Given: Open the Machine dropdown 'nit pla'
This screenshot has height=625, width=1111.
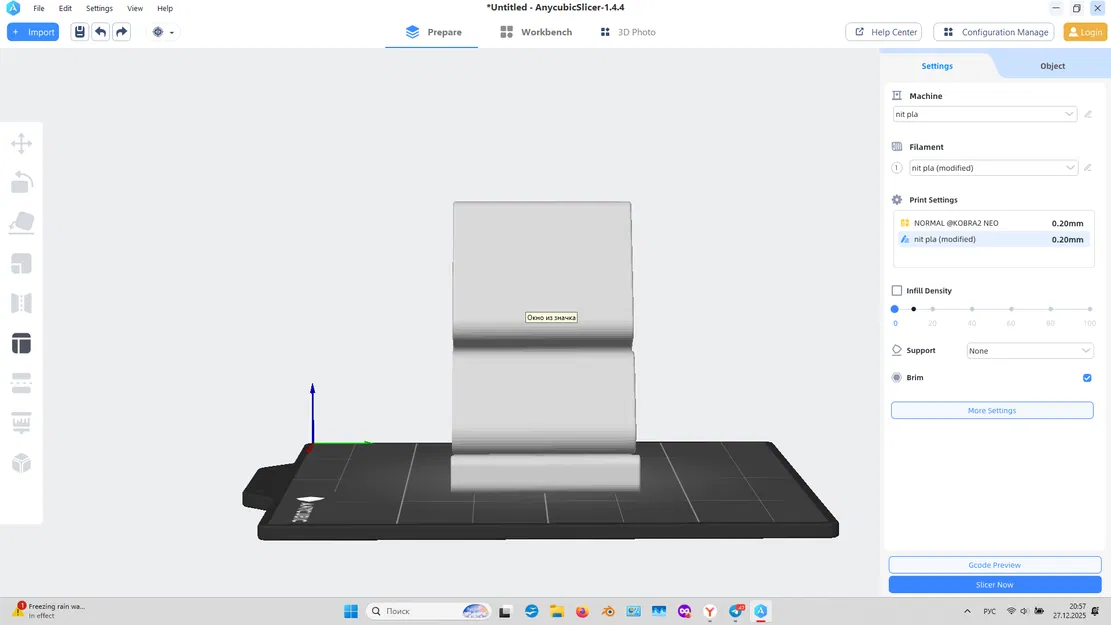Looking at the screenshot, I should click(985, 114).
